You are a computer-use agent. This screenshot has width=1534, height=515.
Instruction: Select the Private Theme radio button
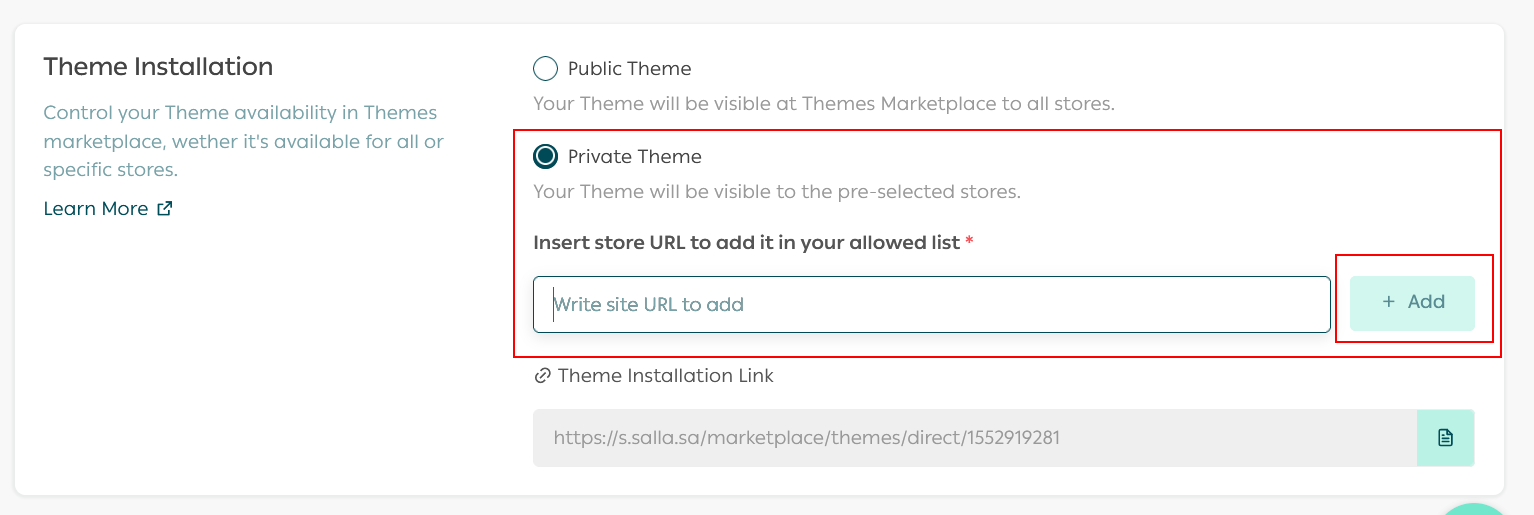545,157
